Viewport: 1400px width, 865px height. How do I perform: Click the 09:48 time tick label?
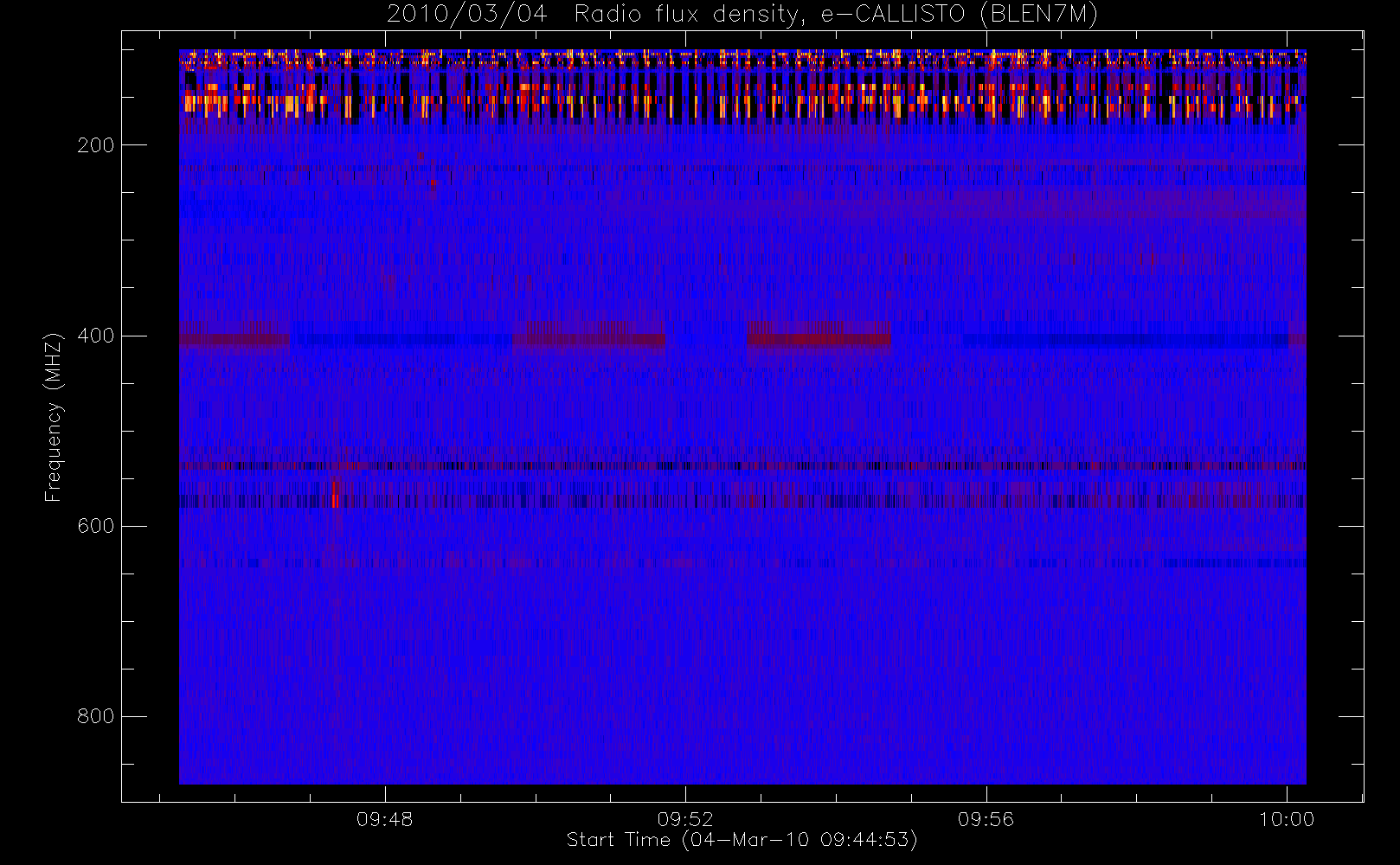tap(385, 819)
